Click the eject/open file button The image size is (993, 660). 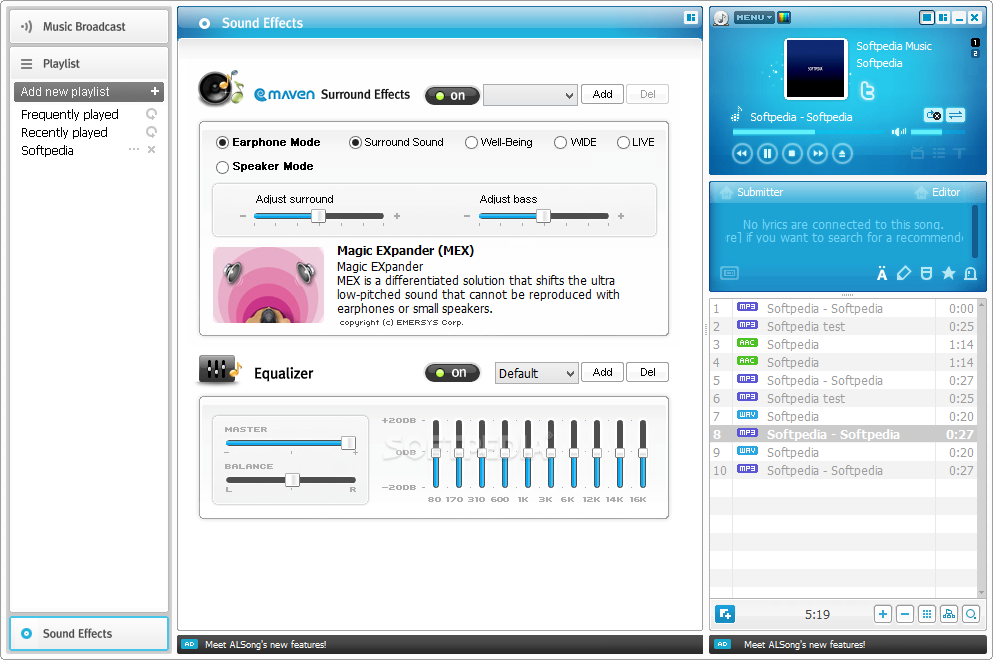[x=842, y=153]
